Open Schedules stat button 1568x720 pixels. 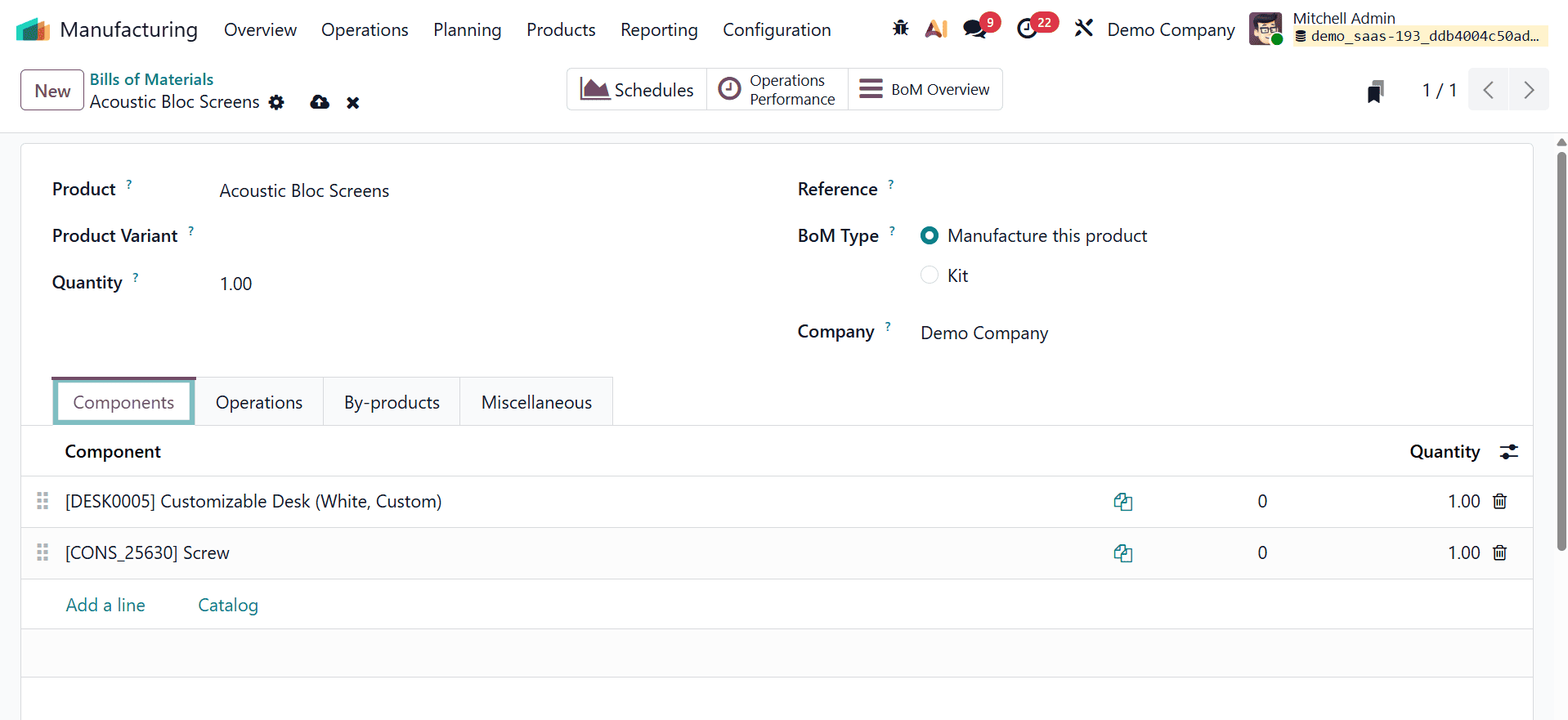637,89
